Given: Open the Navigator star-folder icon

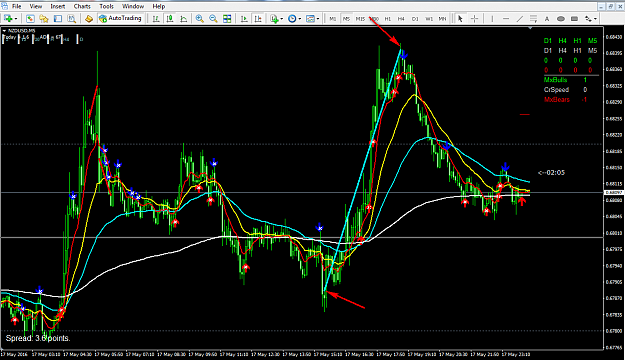Looking at the screenshot, I should (44, 18).
